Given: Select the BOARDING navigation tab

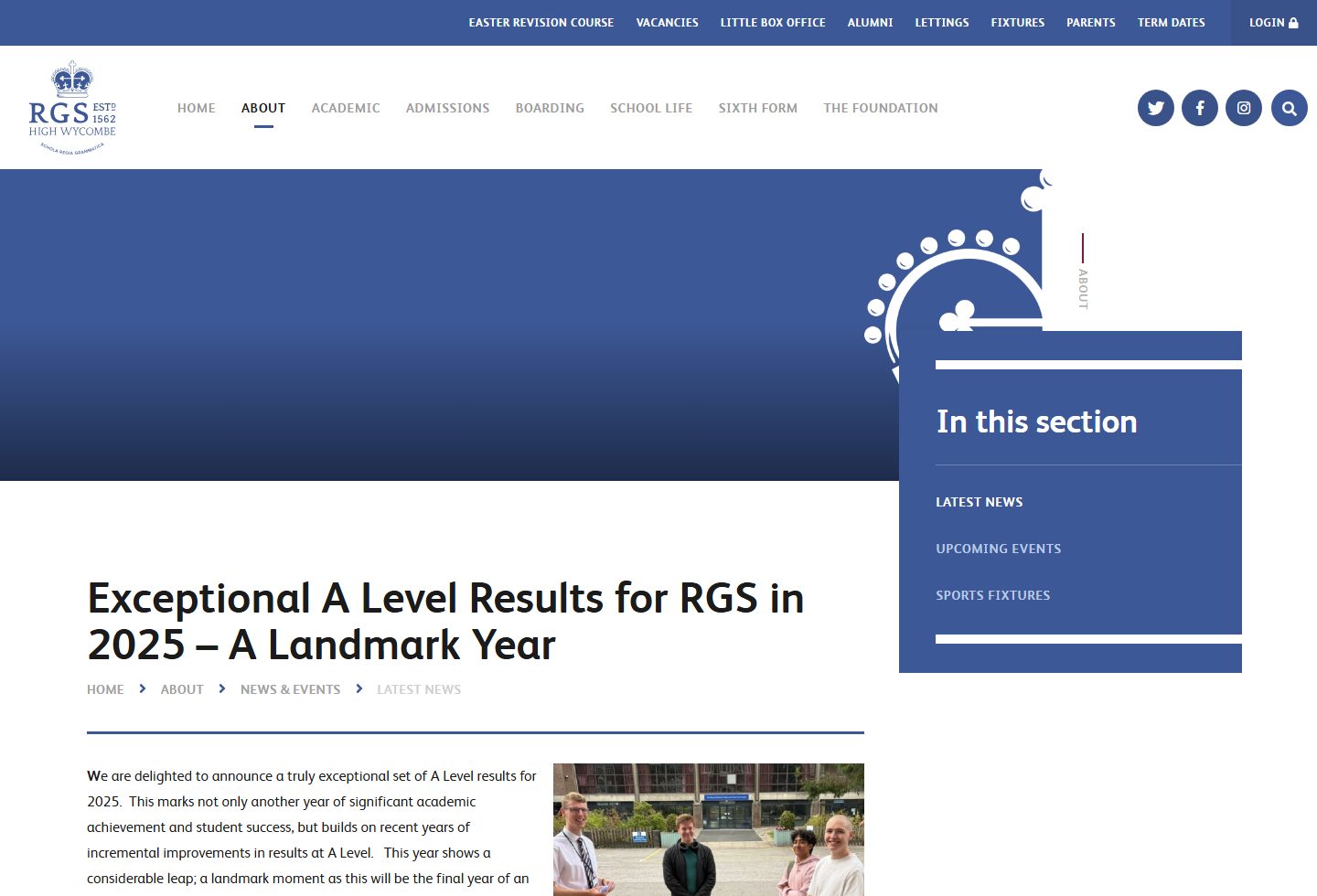Looking at the screenshot, I should [550, 108].
